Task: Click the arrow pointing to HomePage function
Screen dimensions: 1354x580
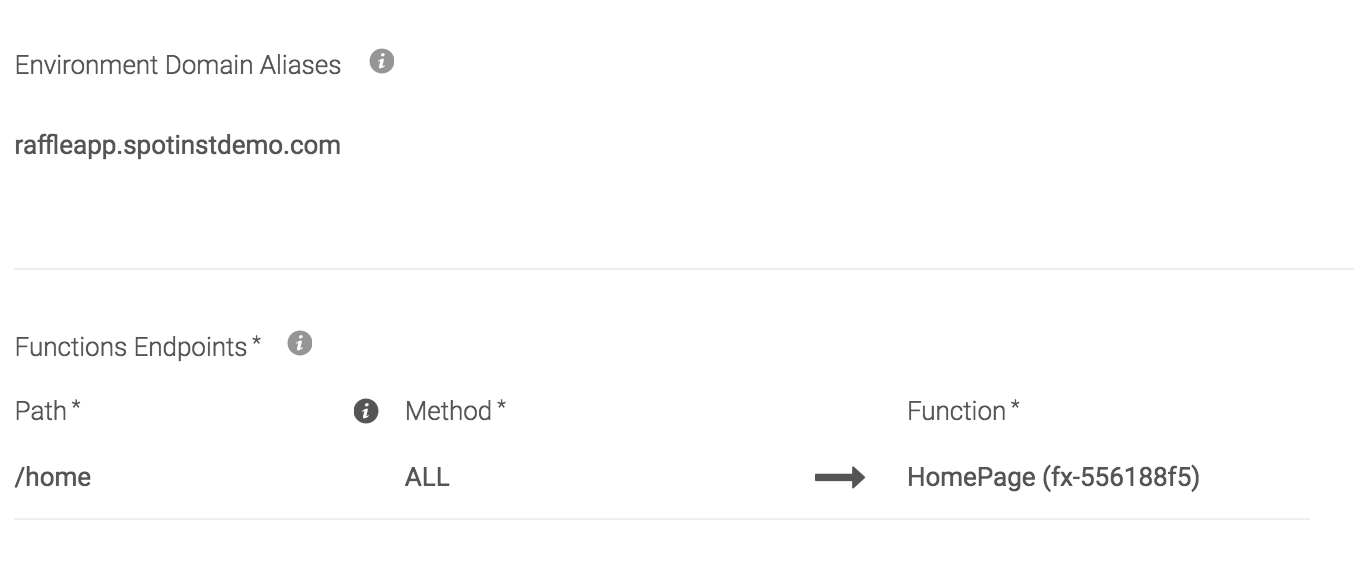Action: 839,478
